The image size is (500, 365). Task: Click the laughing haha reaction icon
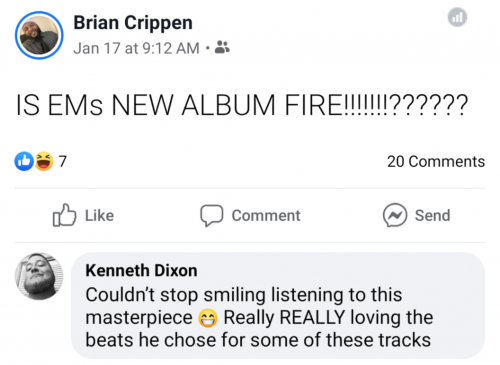tap(44, 161)
